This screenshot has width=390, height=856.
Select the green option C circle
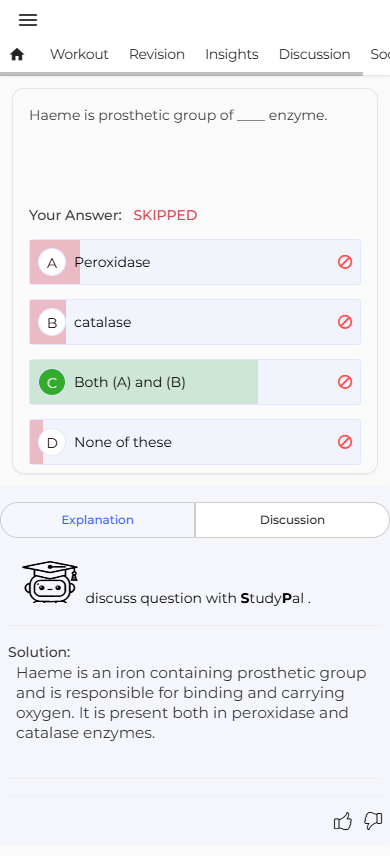point(52,382)
